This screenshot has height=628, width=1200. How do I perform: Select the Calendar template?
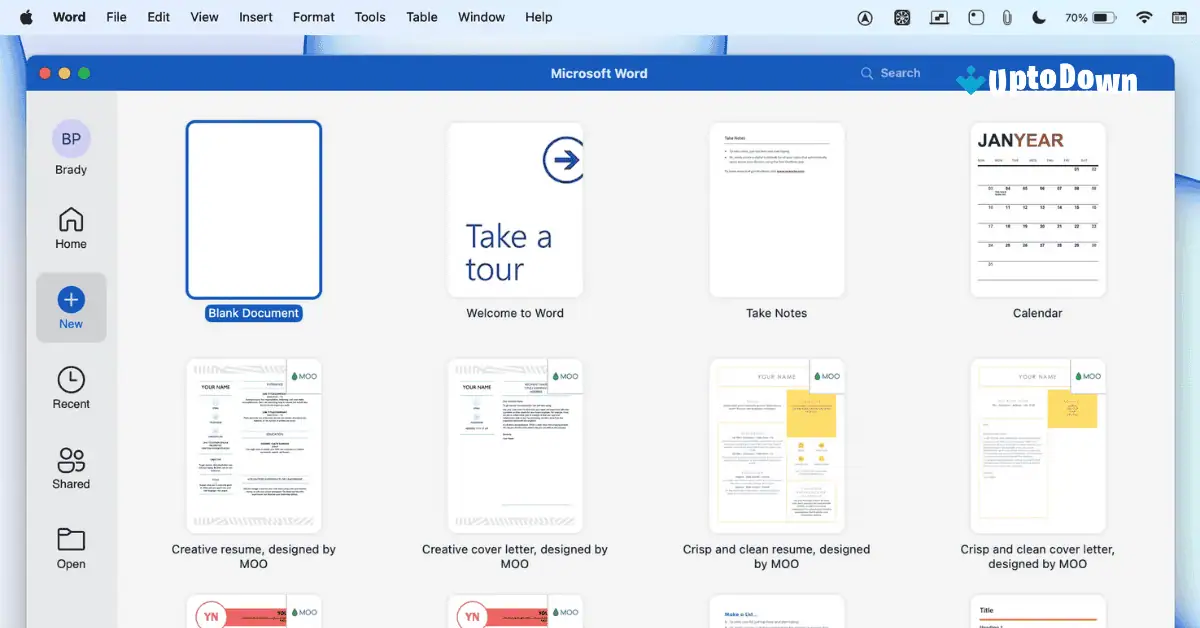click(x=1037, y=208)
